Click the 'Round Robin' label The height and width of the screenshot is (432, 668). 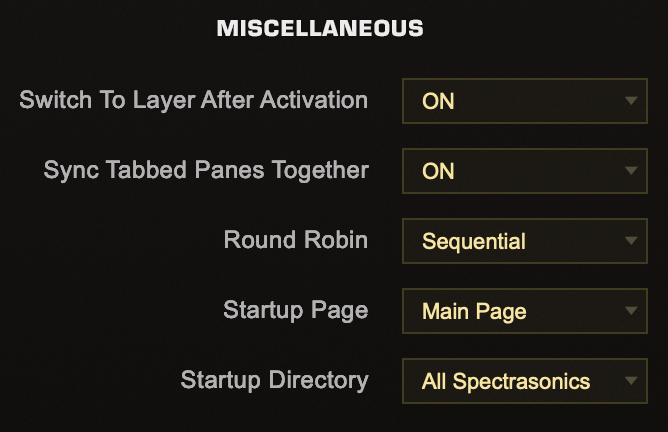pos(296,240)
